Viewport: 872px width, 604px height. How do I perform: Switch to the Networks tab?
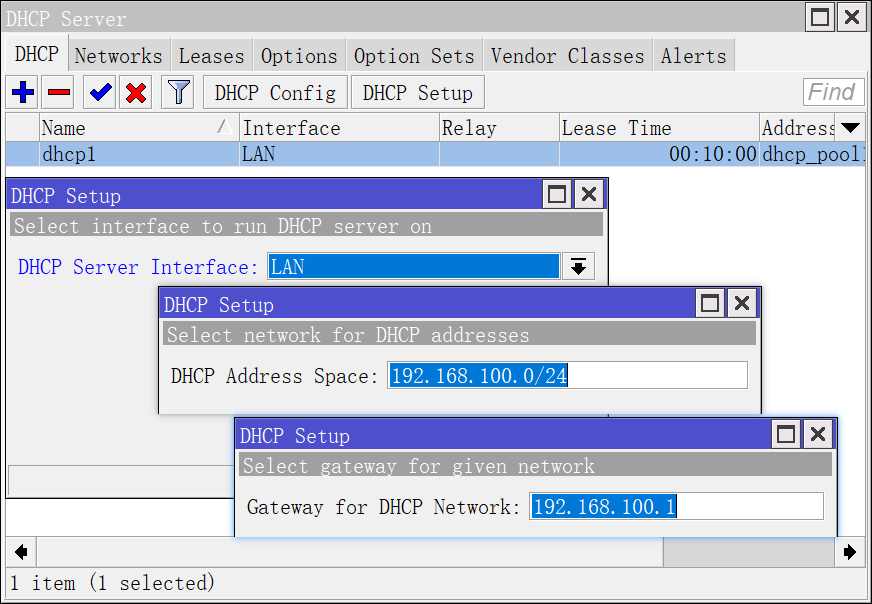tap(118, 56)
